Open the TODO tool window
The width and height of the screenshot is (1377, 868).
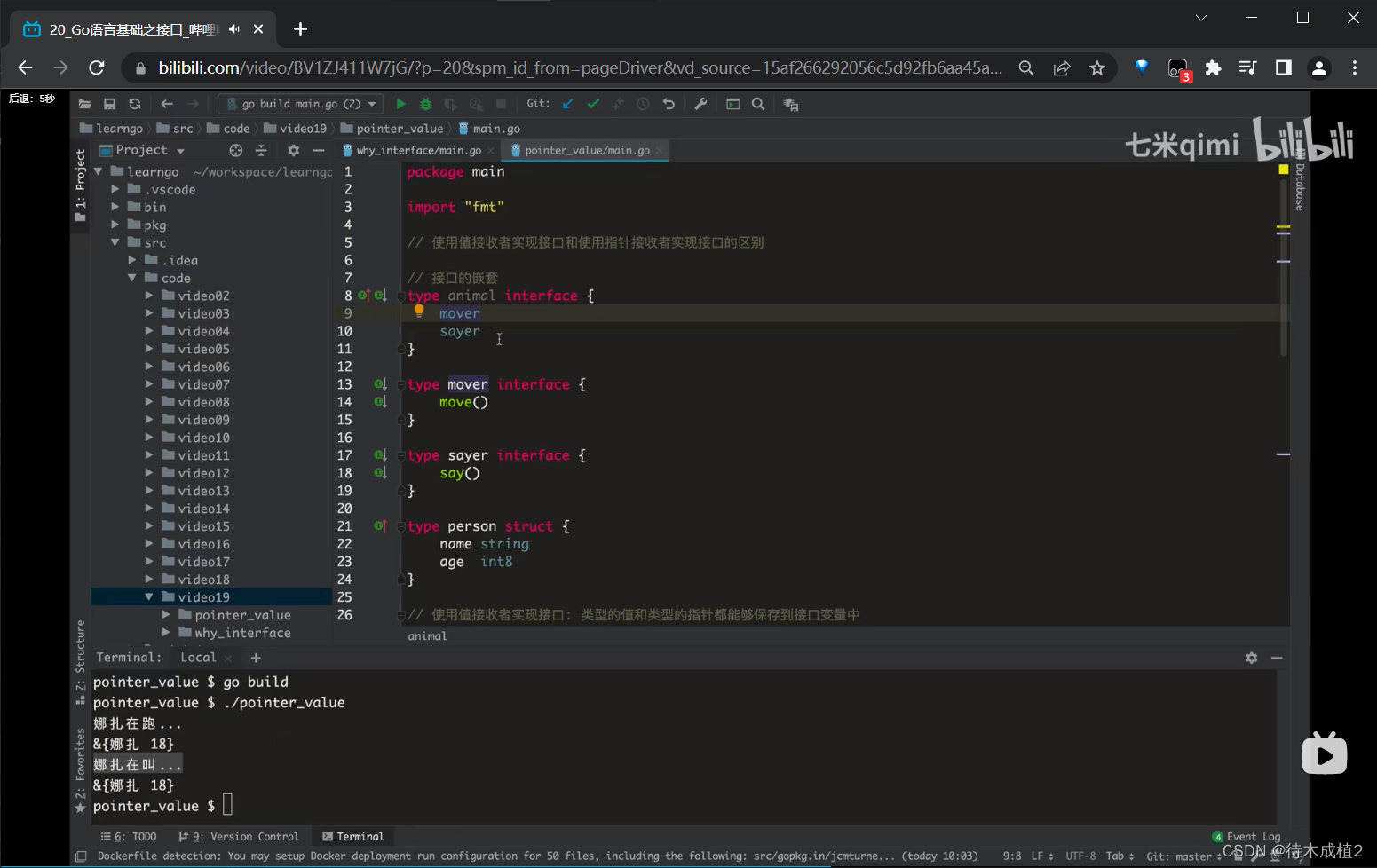coord(129,837)
